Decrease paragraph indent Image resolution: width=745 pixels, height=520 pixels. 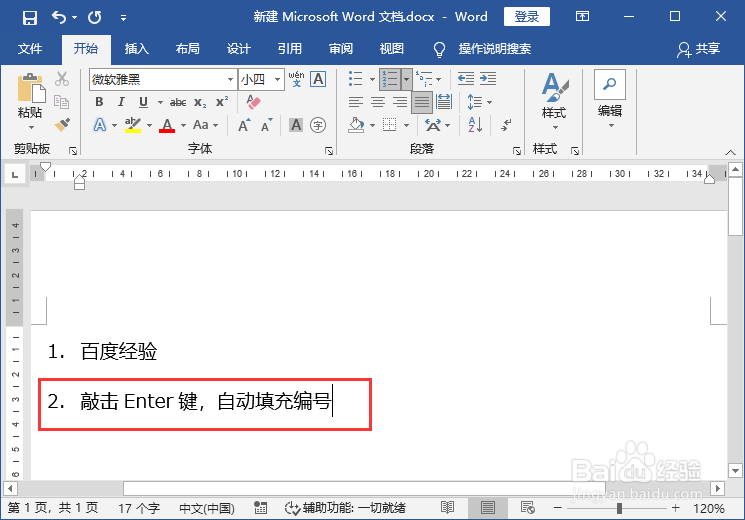(466, 78)
